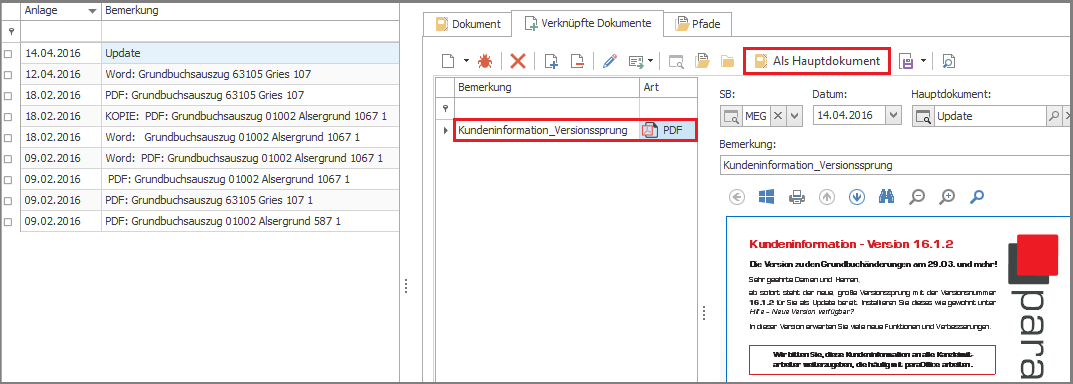Viewport: 1073px width, 384px height.
Task: Open the SB dropdown list
Action: (x=794, y=116)
